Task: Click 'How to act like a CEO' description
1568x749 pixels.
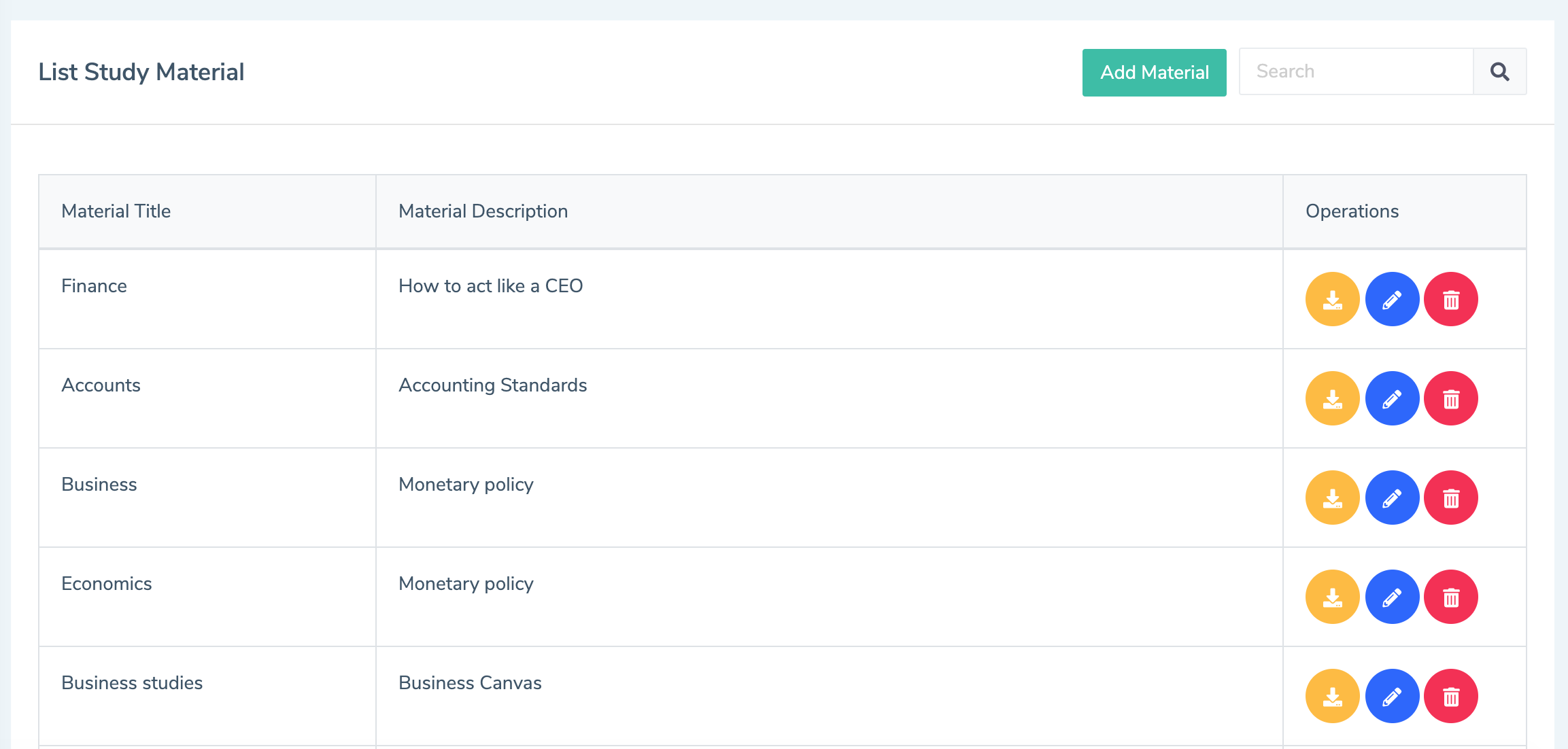Action: point(490,286)
